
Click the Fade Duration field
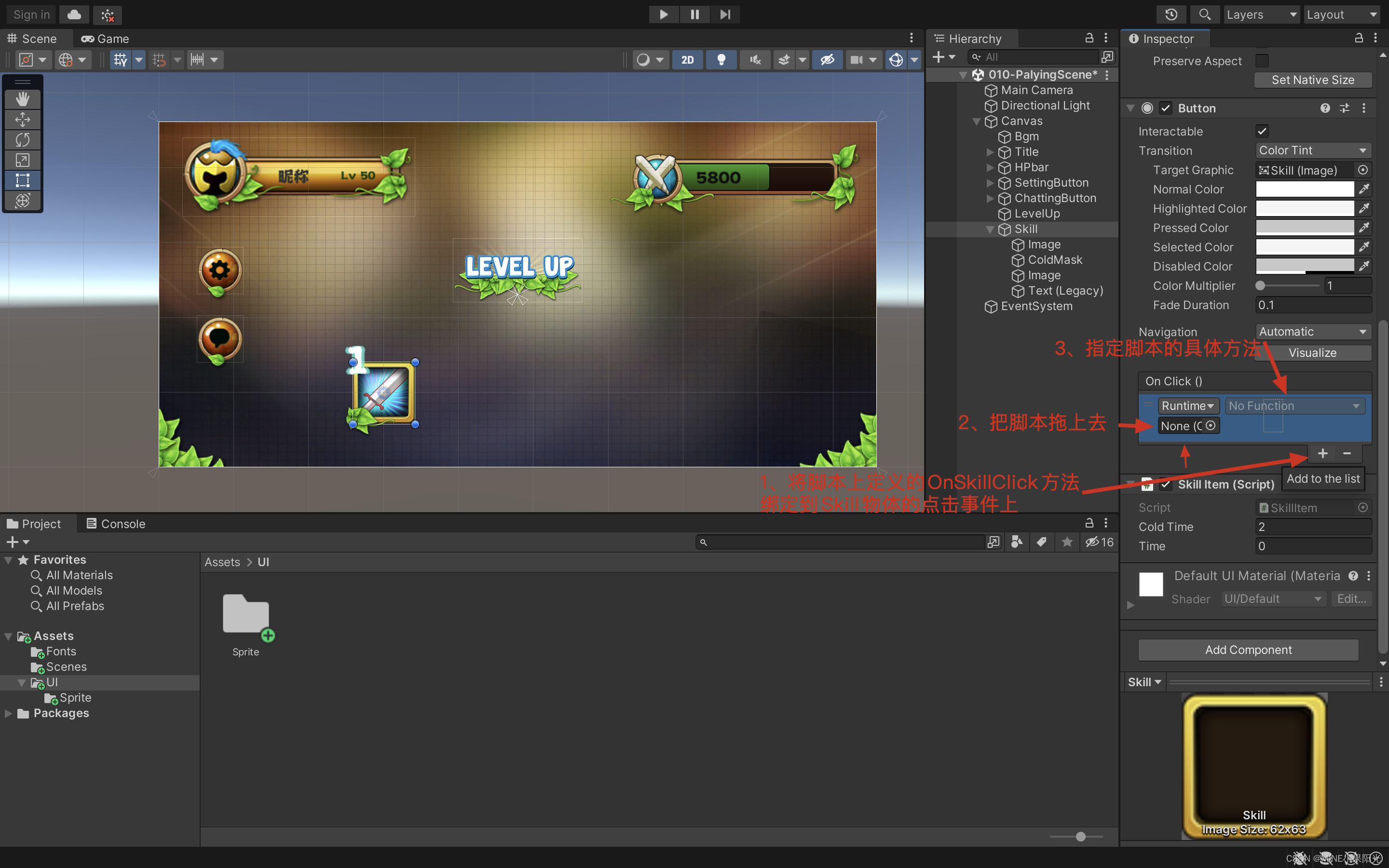(x=1313, y=305)
